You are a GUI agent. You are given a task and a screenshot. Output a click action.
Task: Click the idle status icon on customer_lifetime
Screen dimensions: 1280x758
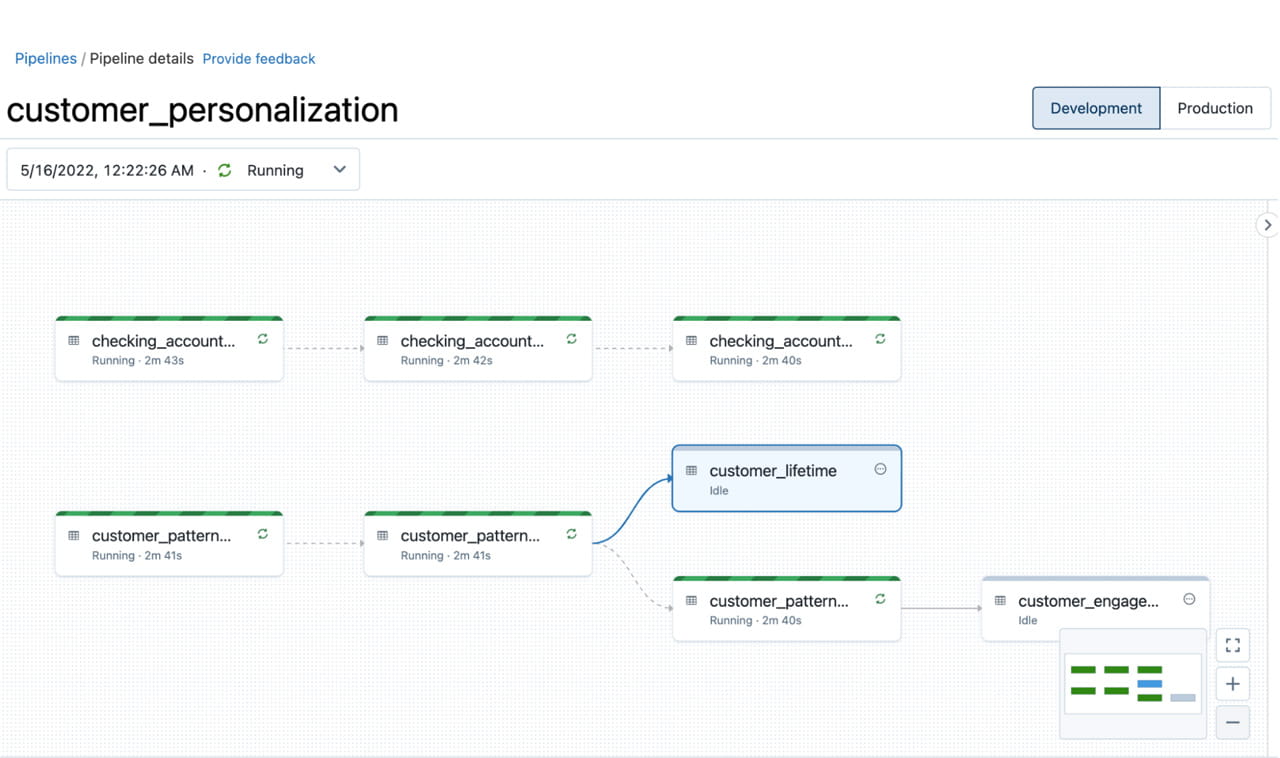[880, 469]
